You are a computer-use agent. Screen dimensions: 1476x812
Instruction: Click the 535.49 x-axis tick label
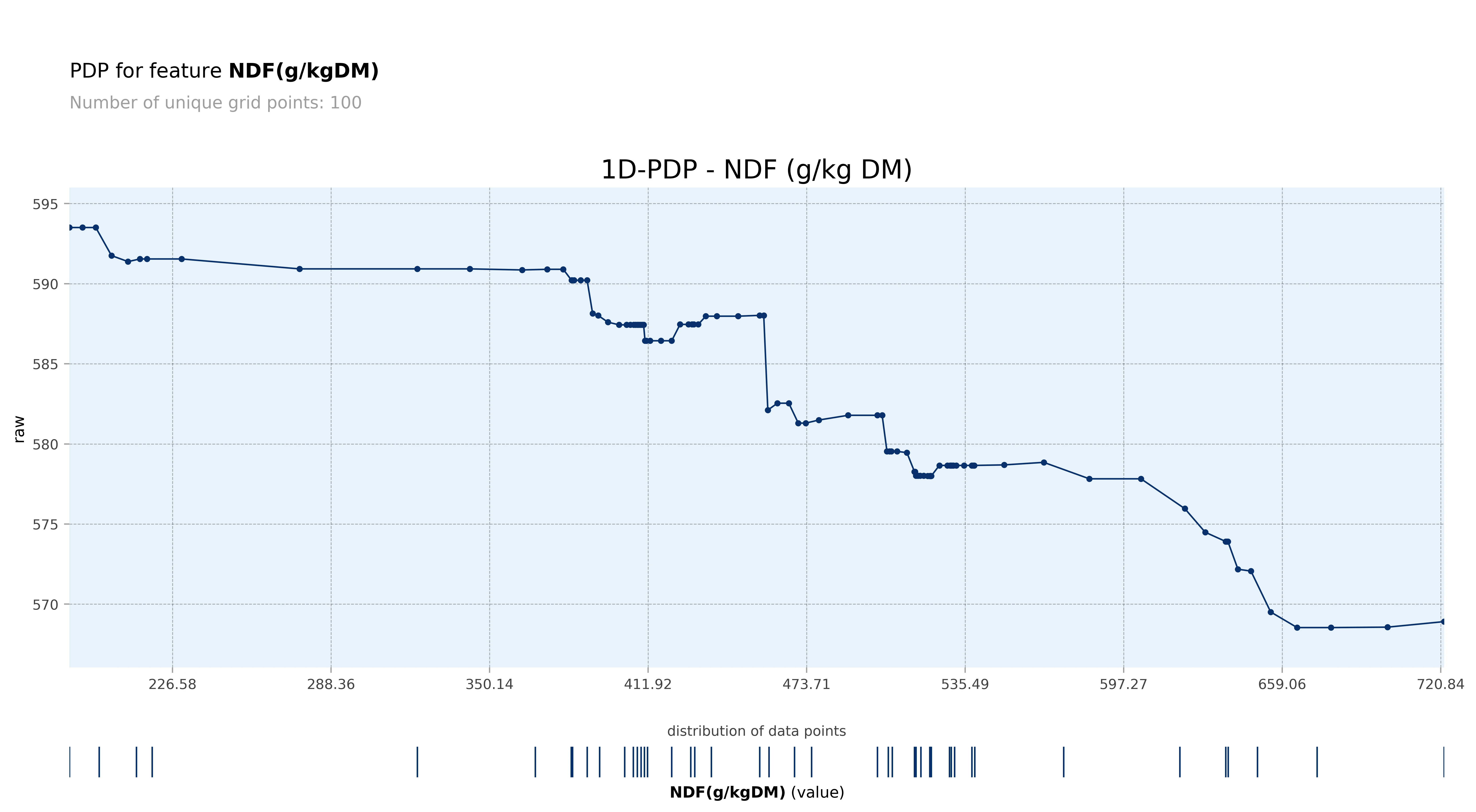965,684
